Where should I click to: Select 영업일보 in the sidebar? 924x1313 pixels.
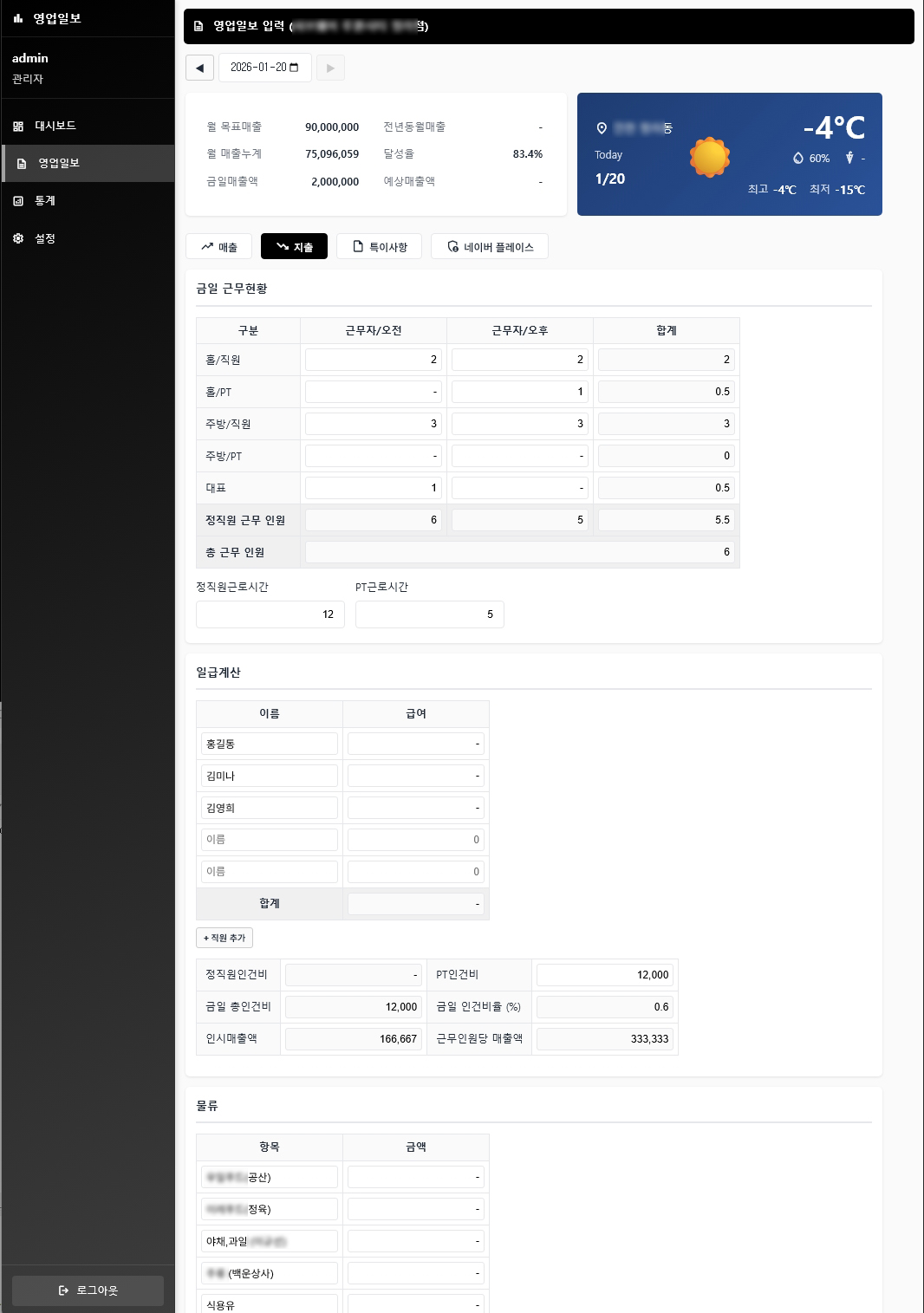[x=59, y=163]
